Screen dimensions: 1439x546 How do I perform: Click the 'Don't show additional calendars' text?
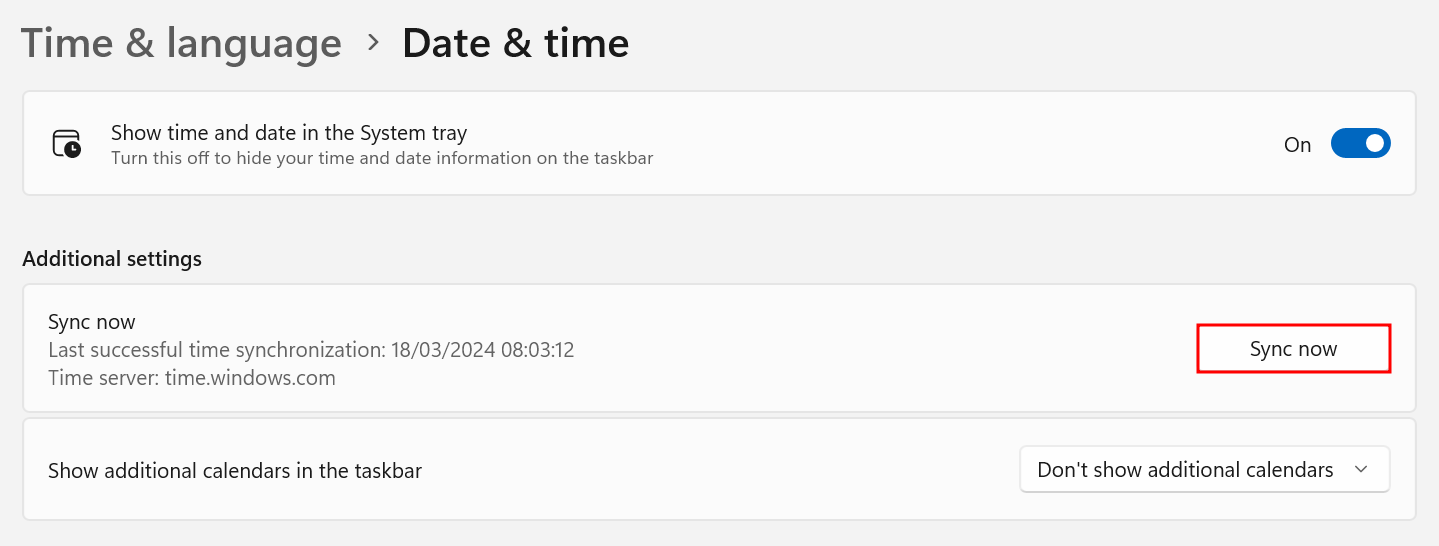click(1185, 470)
